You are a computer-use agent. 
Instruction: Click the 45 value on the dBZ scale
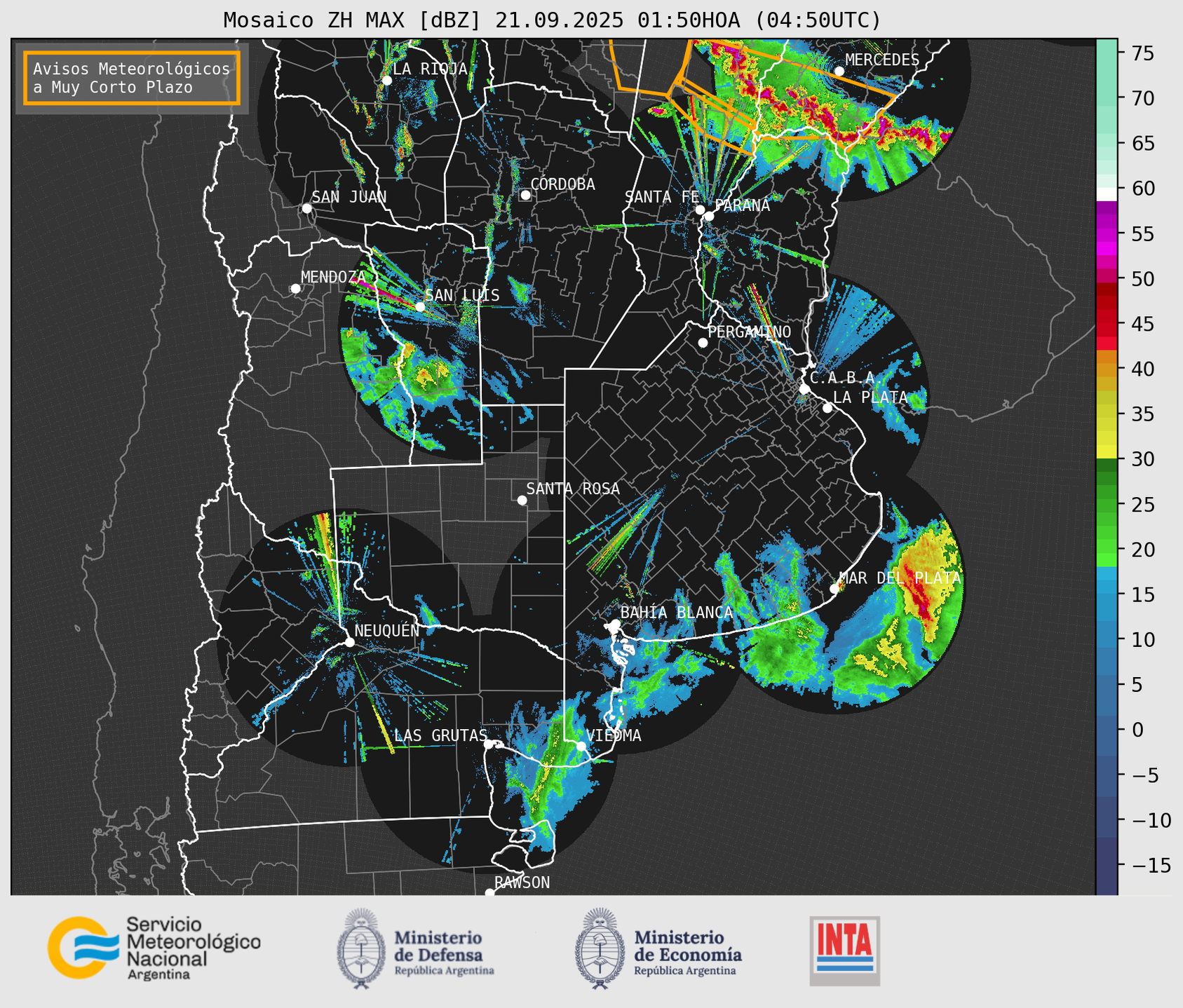tap(1143, 324)
